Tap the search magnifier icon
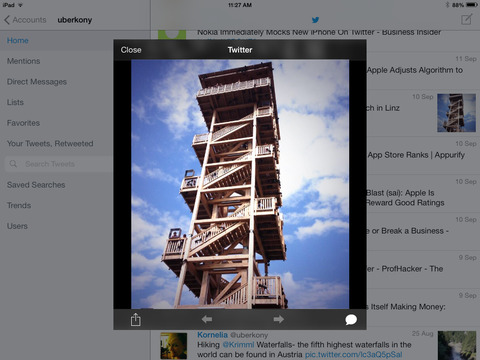 [x=13, y=164]
